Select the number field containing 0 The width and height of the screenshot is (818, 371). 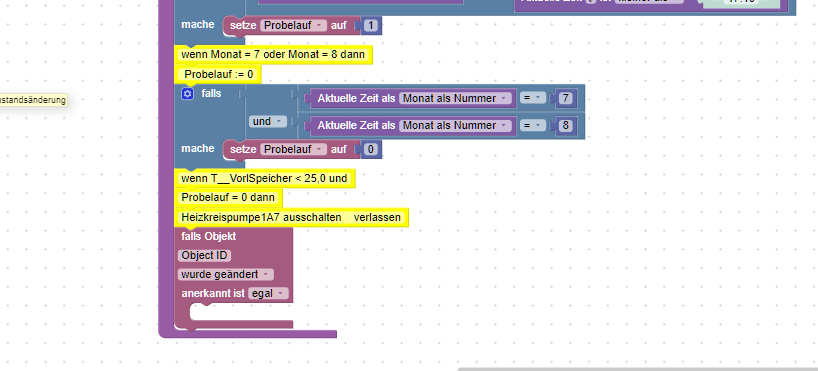click(370, 150)
